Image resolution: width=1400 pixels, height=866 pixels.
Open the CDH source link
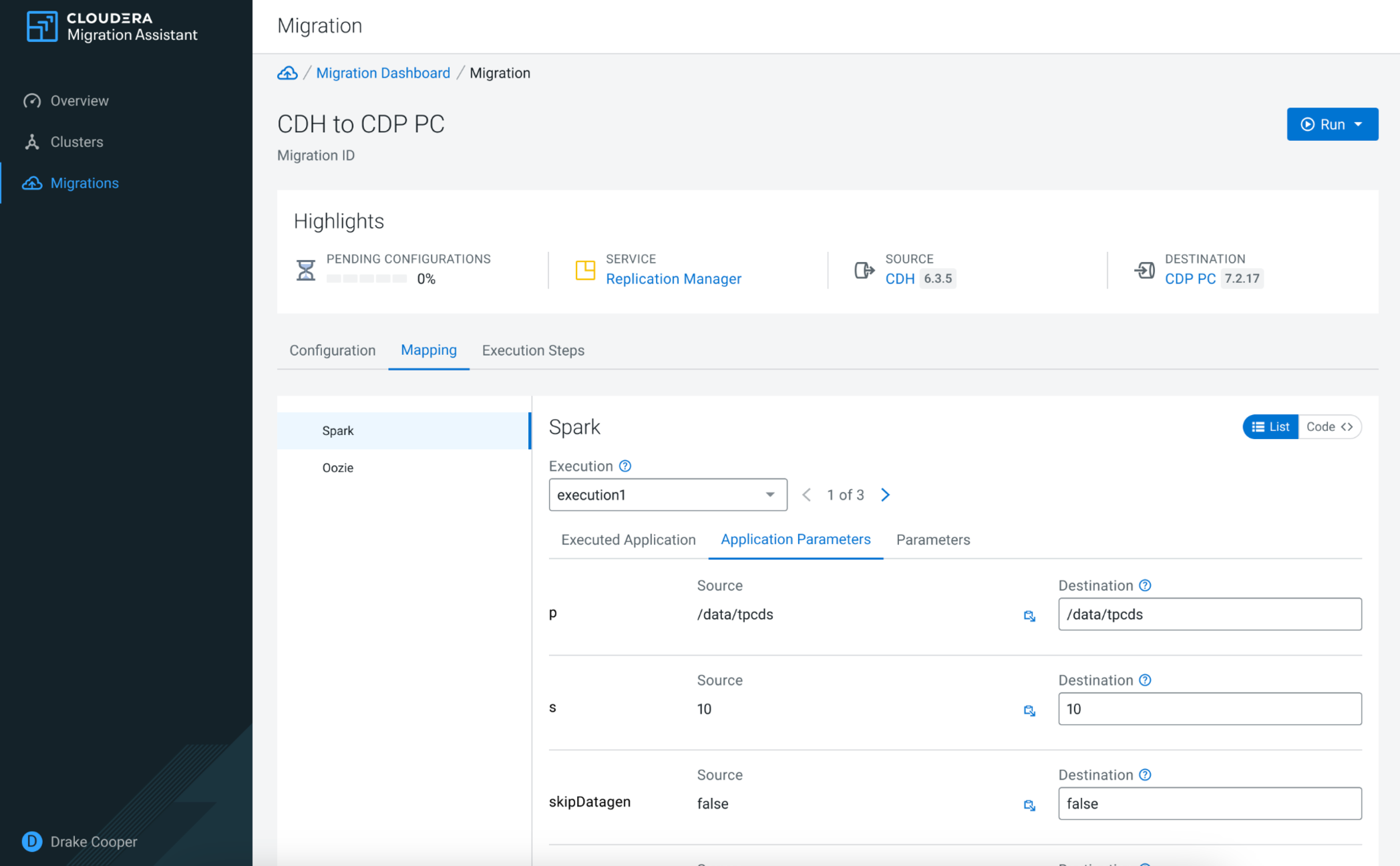tap(900, 279)
